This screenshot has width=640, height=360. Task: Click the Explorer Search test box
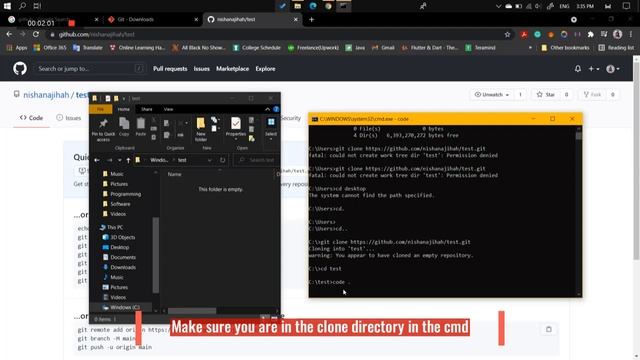point(257,160)
